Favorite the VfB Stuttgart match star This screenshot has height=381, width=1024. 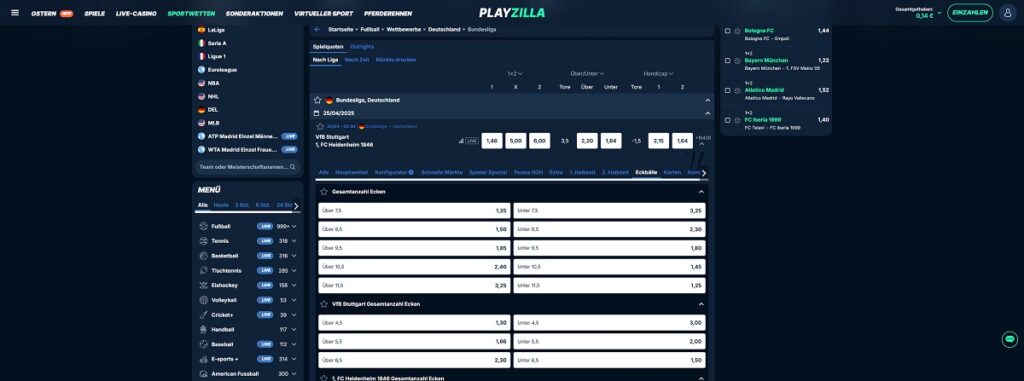tap(320, 126)
